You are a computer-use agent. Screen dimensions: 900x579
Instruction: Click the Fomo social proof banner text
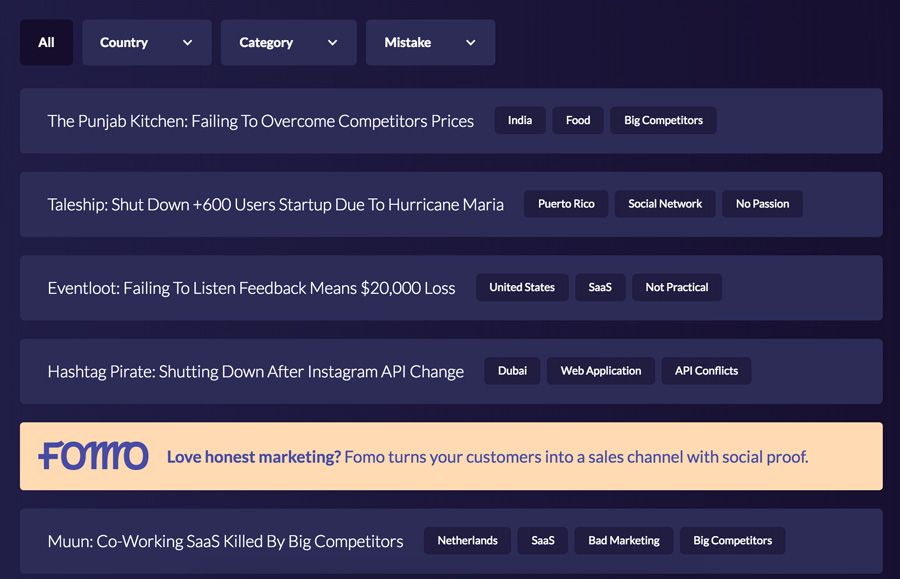[487, 457]
